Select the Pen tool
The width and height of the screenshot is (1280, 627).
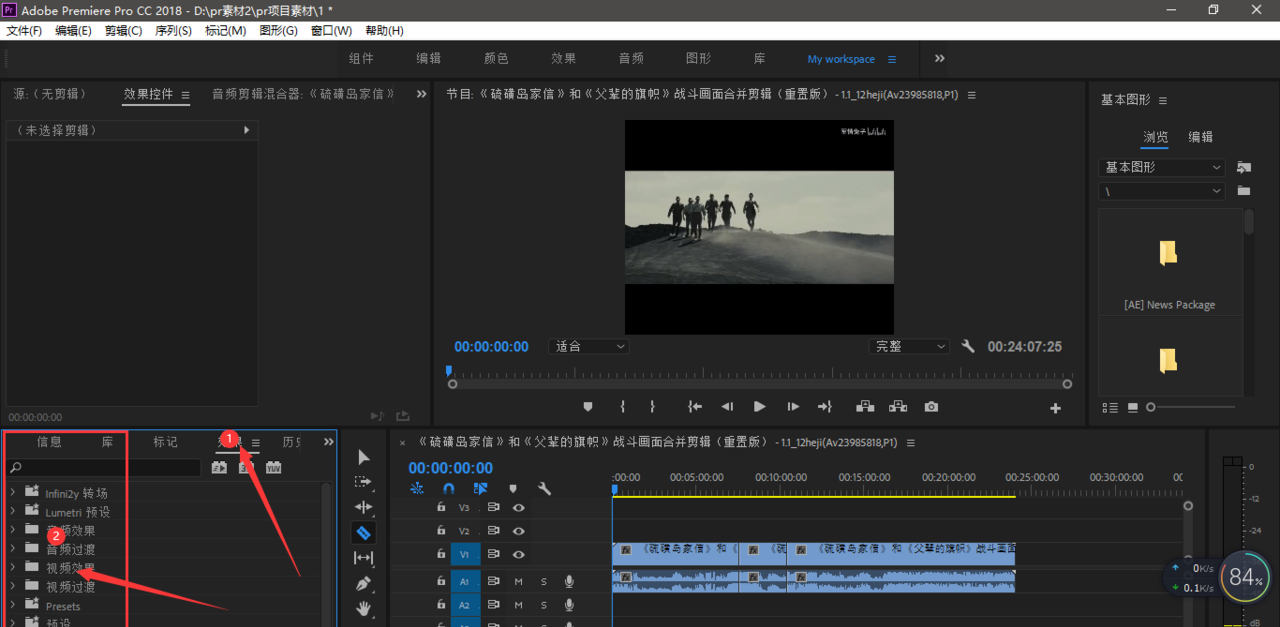pyautogui.click(x=363, y=583)
